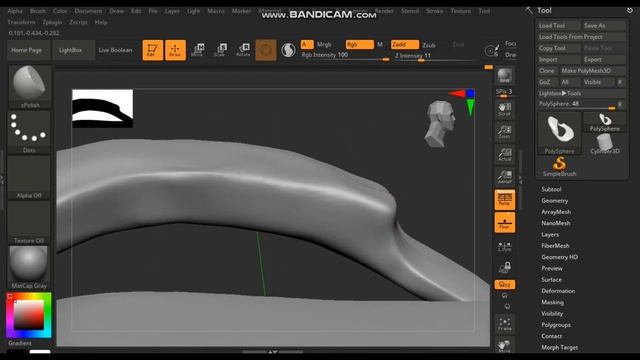Open LightBox
This screenshot has width=640, height=360.
coord(71,50)
